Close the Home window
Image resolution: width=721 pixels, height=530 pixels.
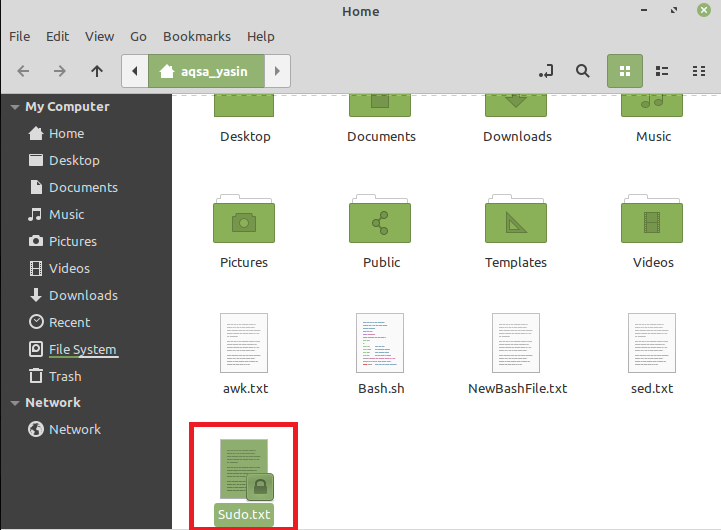(x=704, y=10)
